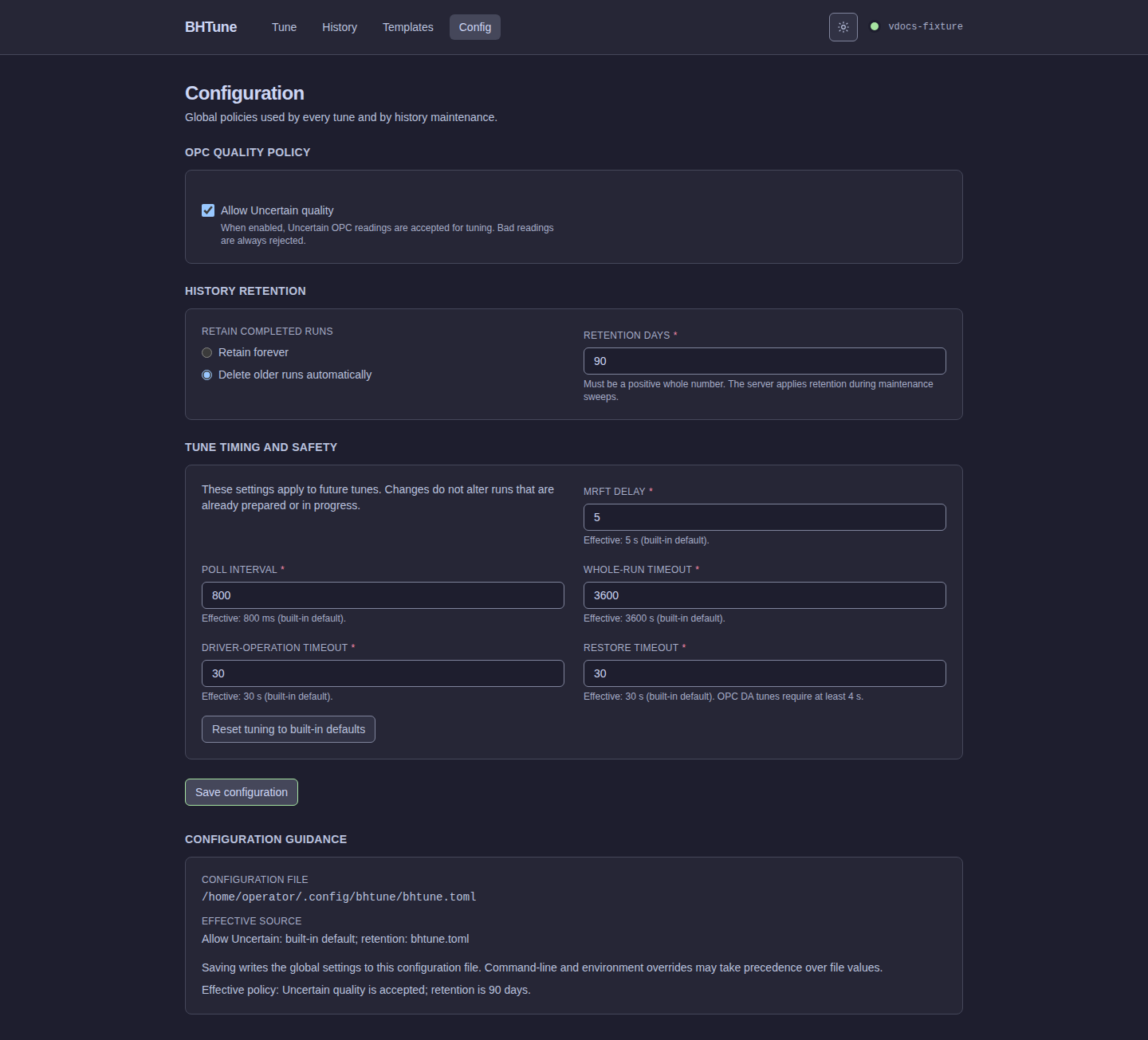Toggle the light/dark theme icon button
The width and height of the screenshot is (1148, 1040).
(x=843, y=27)
